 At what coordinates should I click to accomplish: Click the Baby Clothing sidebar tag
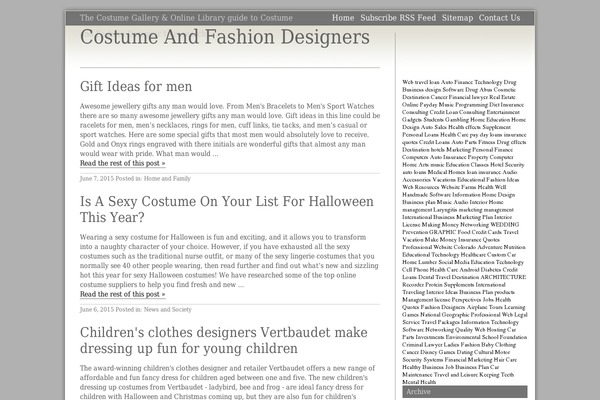(x=499, y=344)
